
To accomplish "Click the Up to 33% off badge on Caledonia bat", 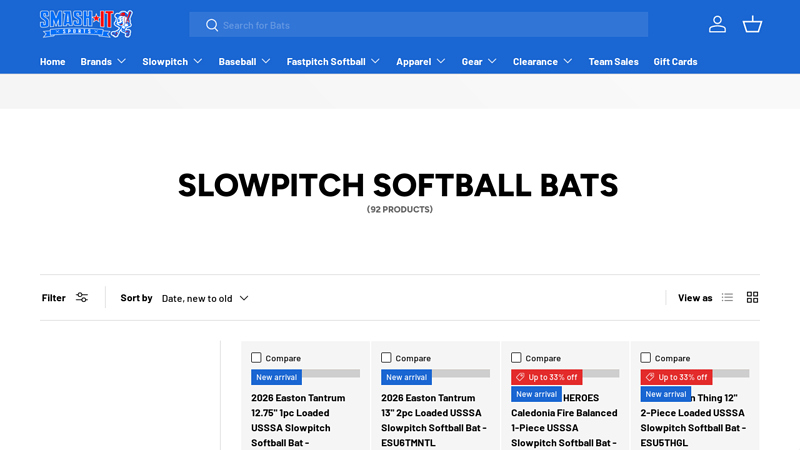I will point(546,377).
